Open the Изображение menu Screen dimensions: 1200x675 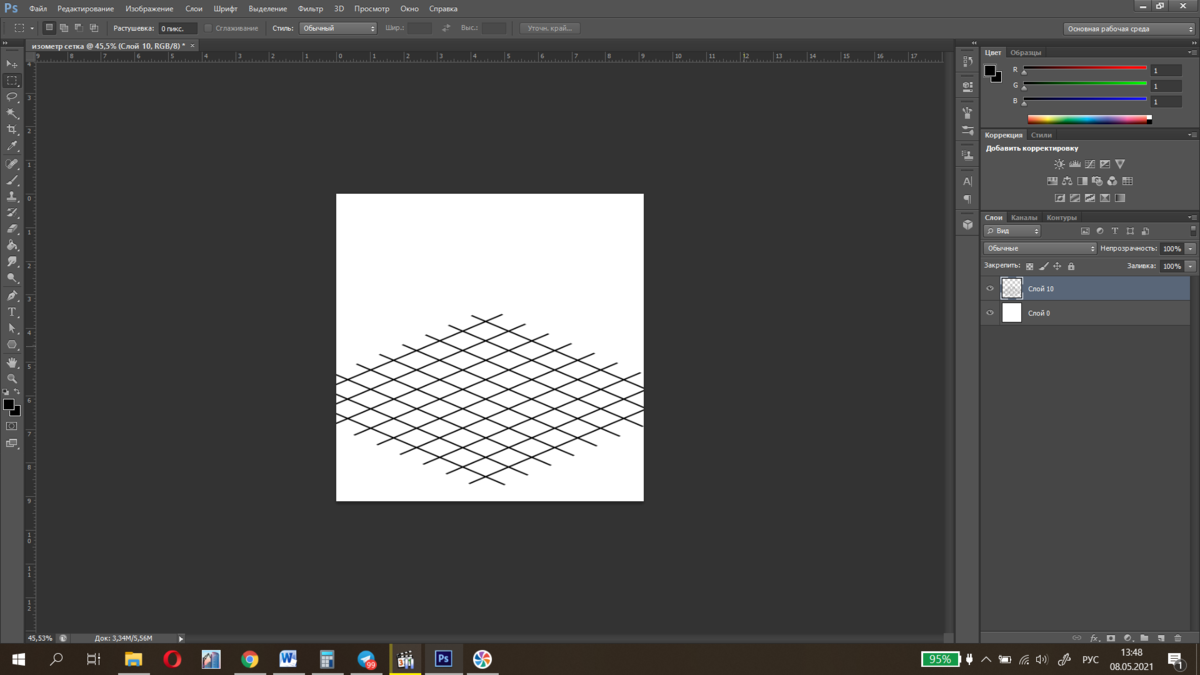(x=149, y=8)
